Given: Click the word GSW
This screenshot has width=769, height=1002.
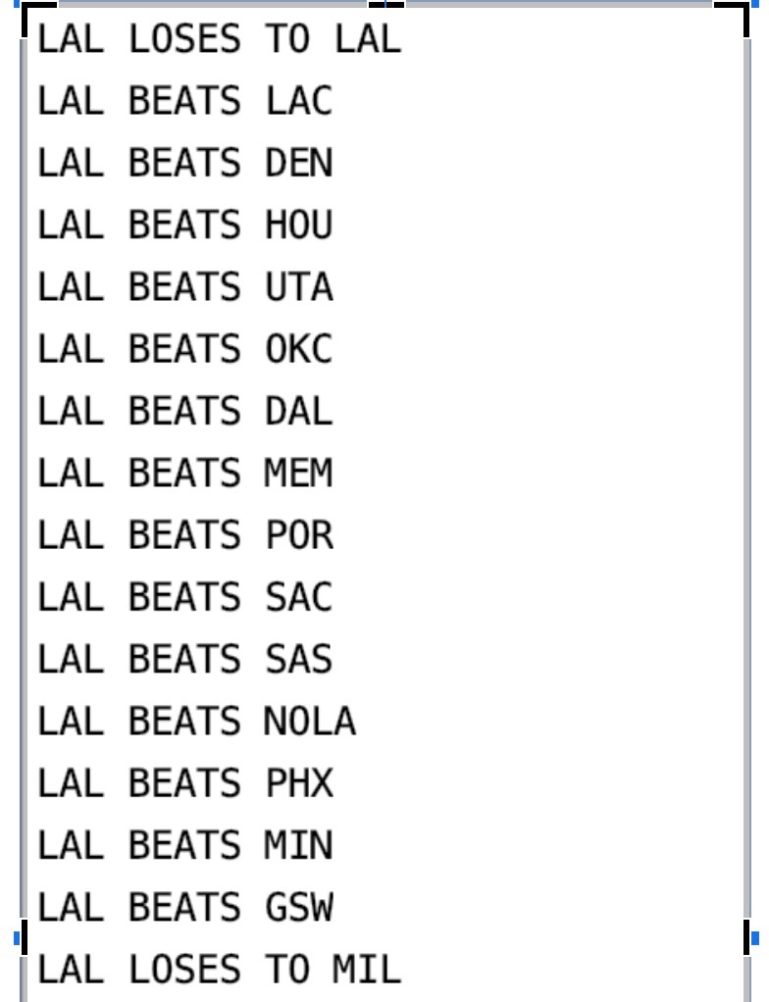Looking at the screenshot, I should click(x=299, y=907).
